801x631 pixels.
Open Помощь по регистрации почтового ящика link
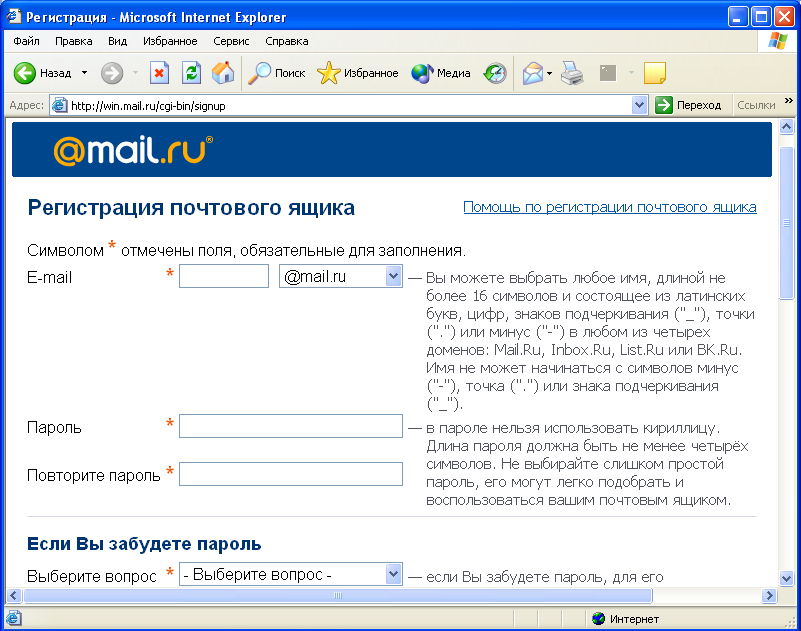(609, 207)
